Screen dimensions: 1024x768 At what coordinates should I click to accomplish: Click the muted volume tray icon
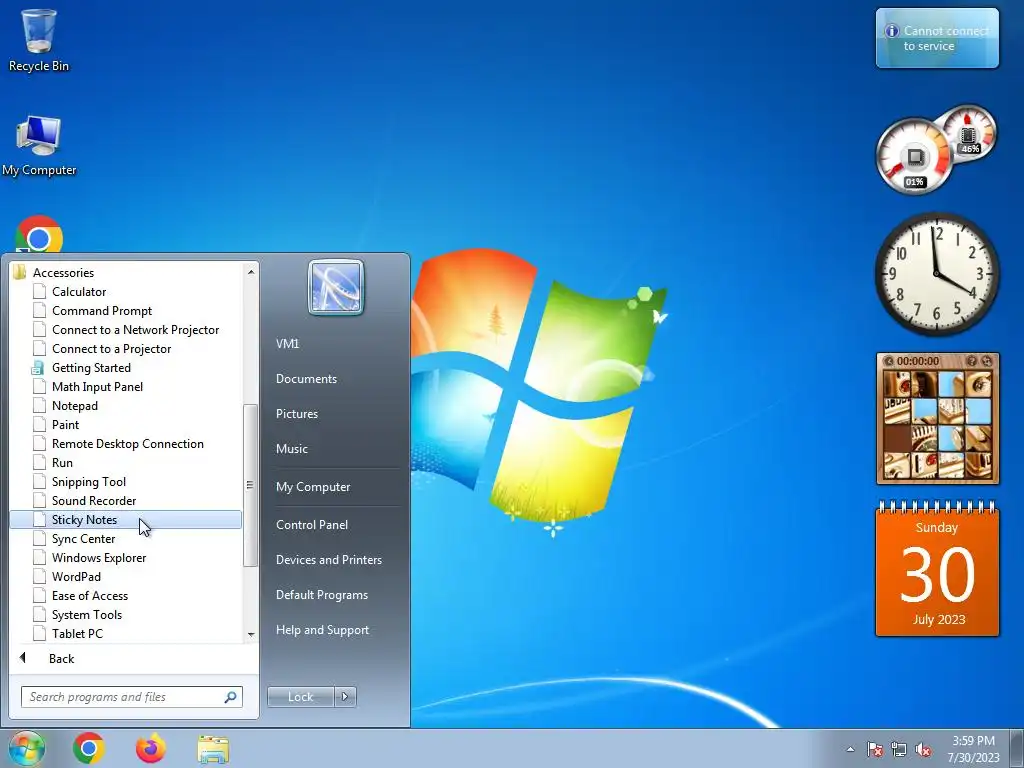click(x=923, y=750)
